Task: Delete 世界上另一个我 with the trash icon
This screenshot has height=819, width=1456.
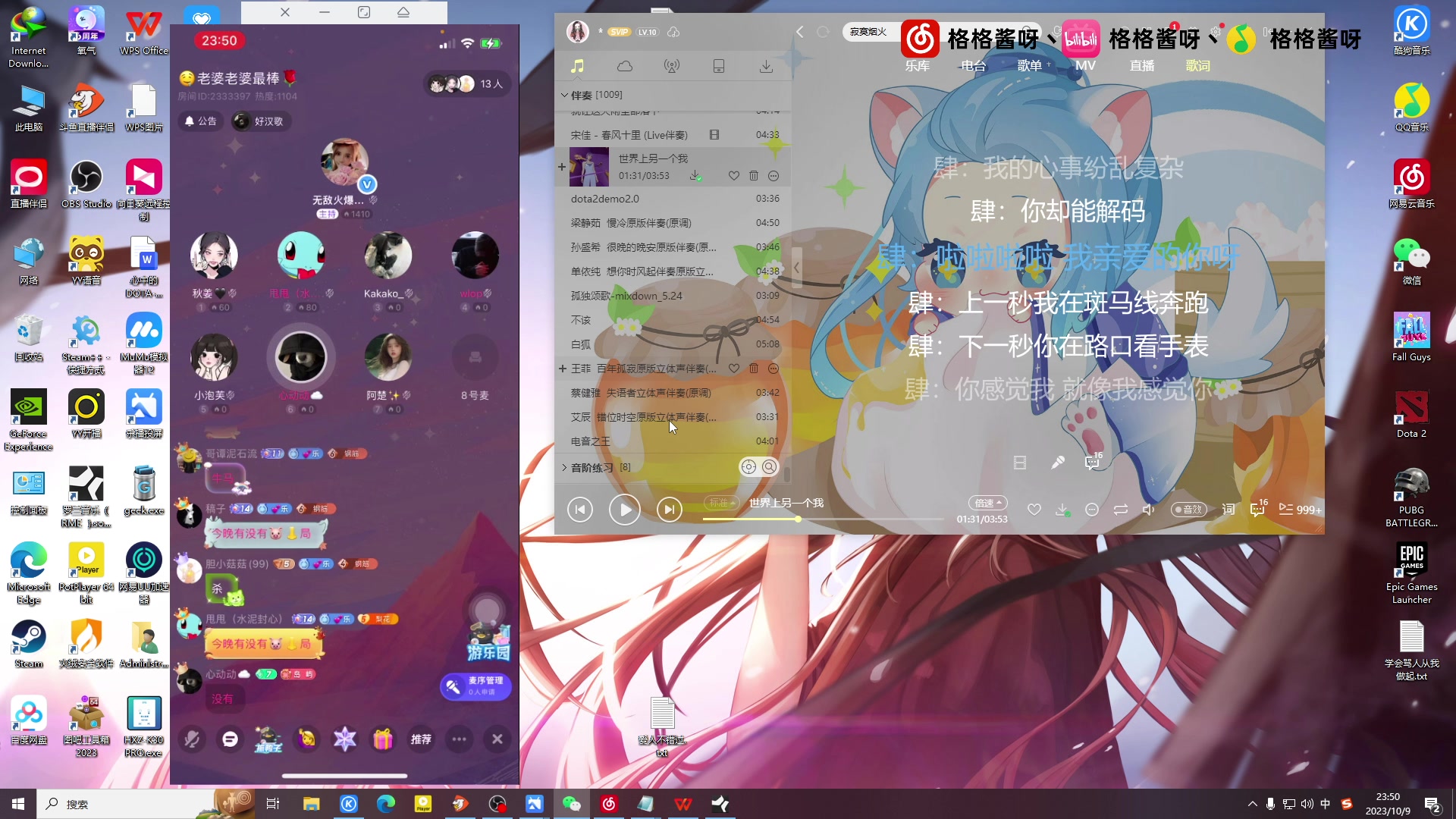Action: [754, 176]
